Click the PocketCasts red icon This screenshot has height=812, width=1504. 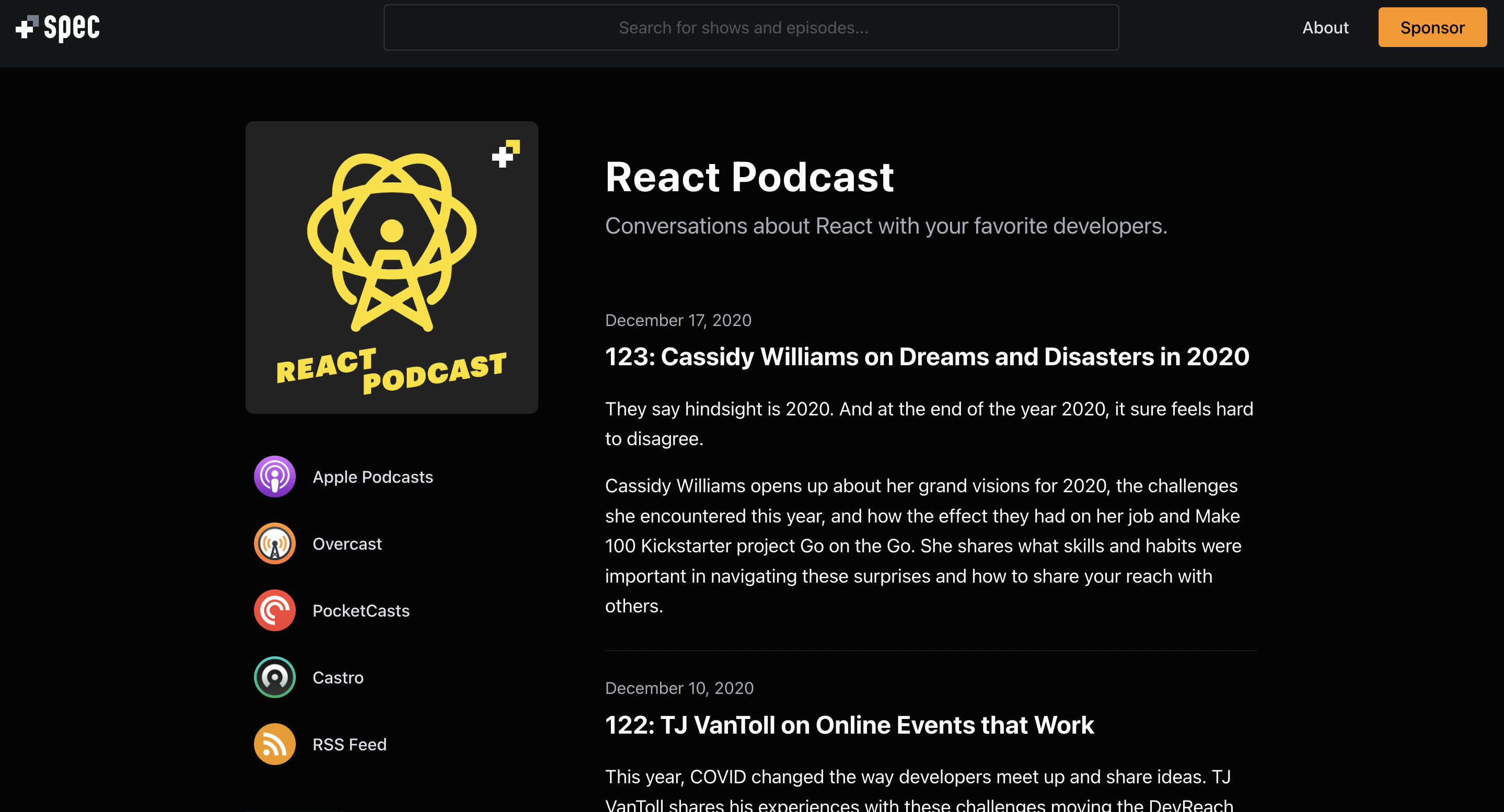[274, 610]
